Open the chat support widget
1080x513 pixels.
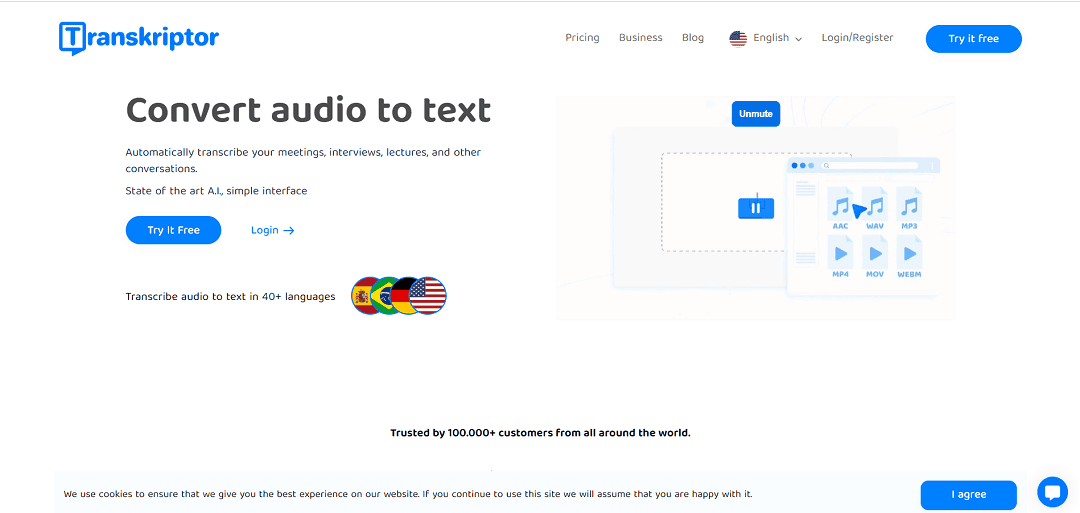(1052, 492)
